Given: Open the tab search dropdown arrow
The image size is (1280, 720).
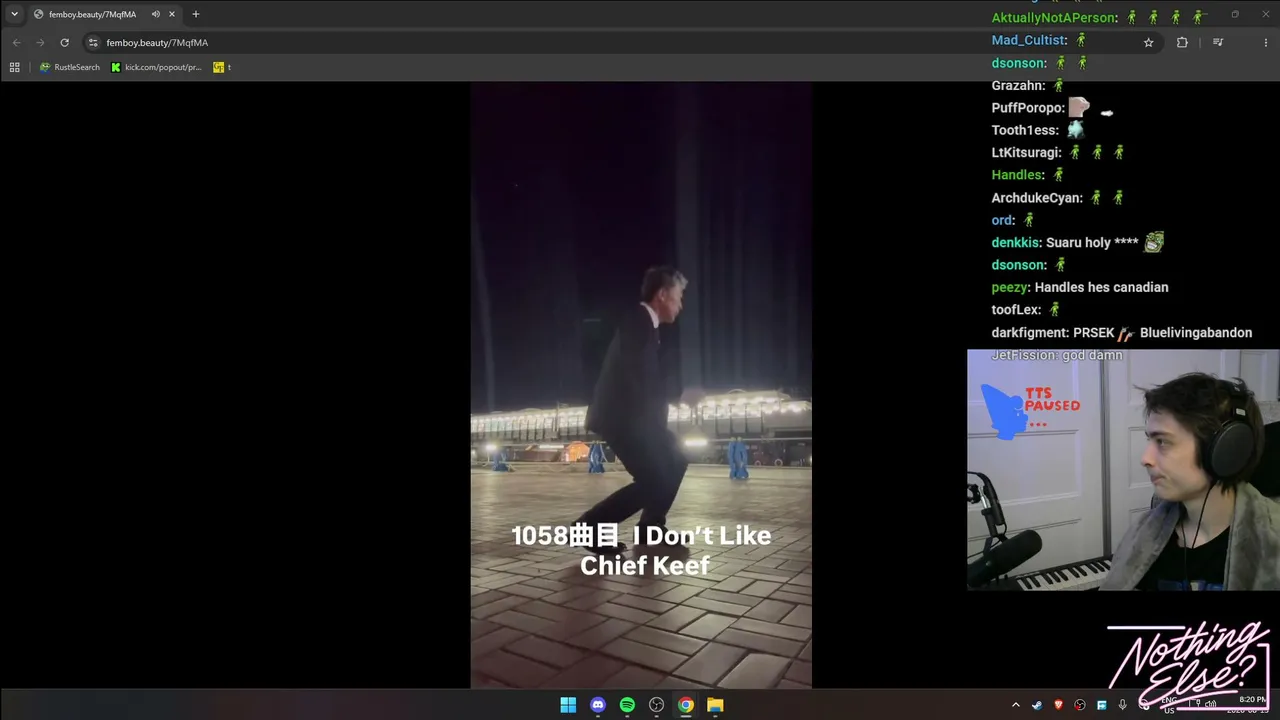Looking at the screenshot, I should [x=14, y=14].
